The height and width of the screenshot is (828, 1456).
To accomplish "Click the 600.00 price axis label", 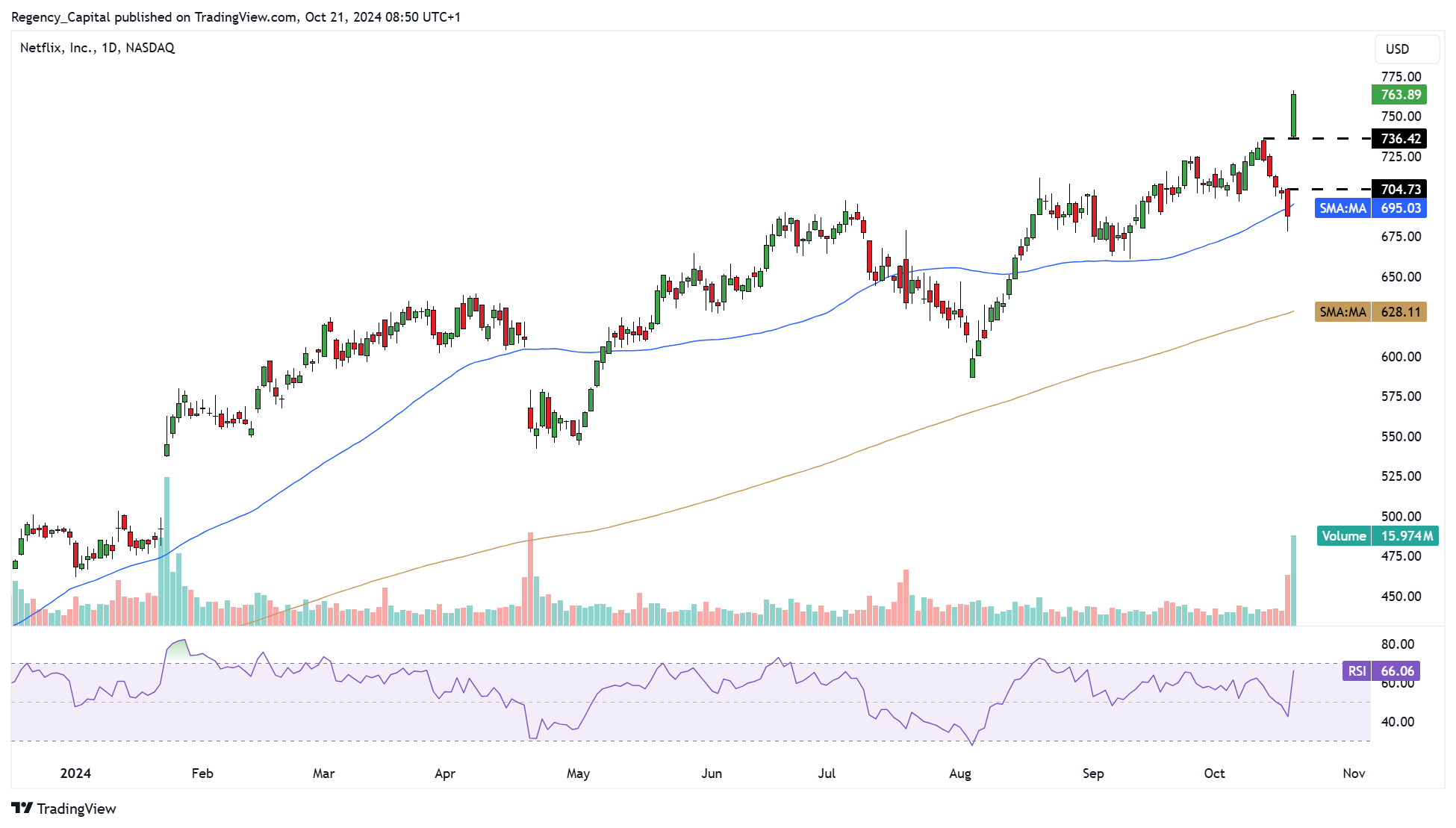I will click(x=1401, y=357).
